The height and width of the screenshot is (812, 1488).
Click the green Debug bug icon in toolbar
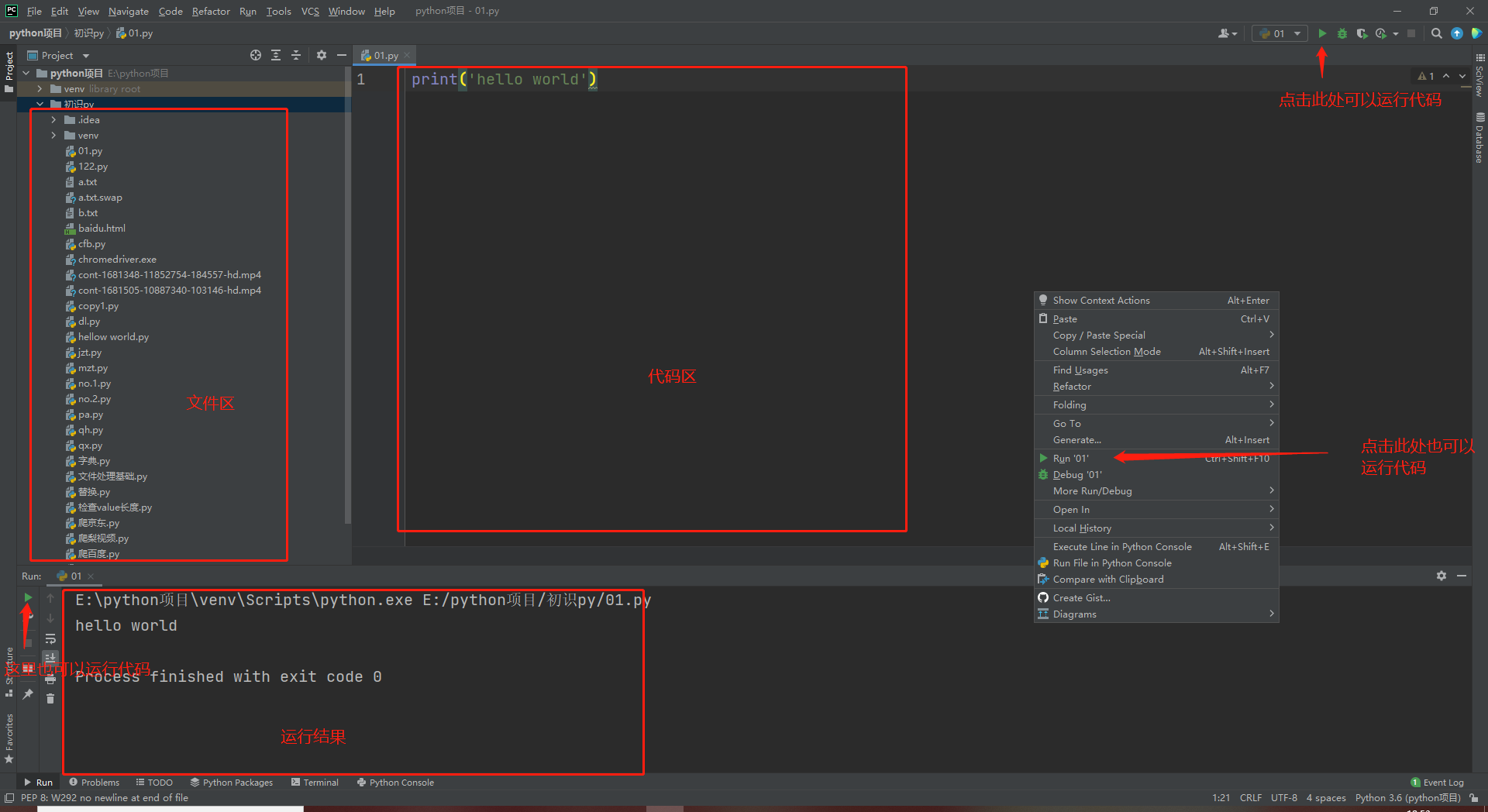[1342, 33]
